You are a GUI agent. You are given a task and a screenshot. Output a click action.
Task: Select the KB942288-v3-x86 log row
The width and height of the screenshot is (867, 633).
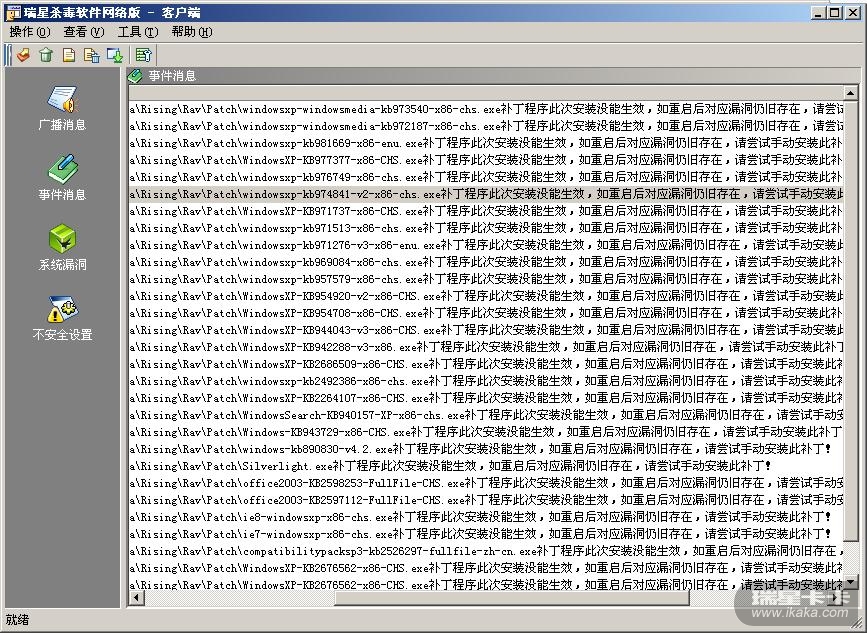click(x=486, y=347)
